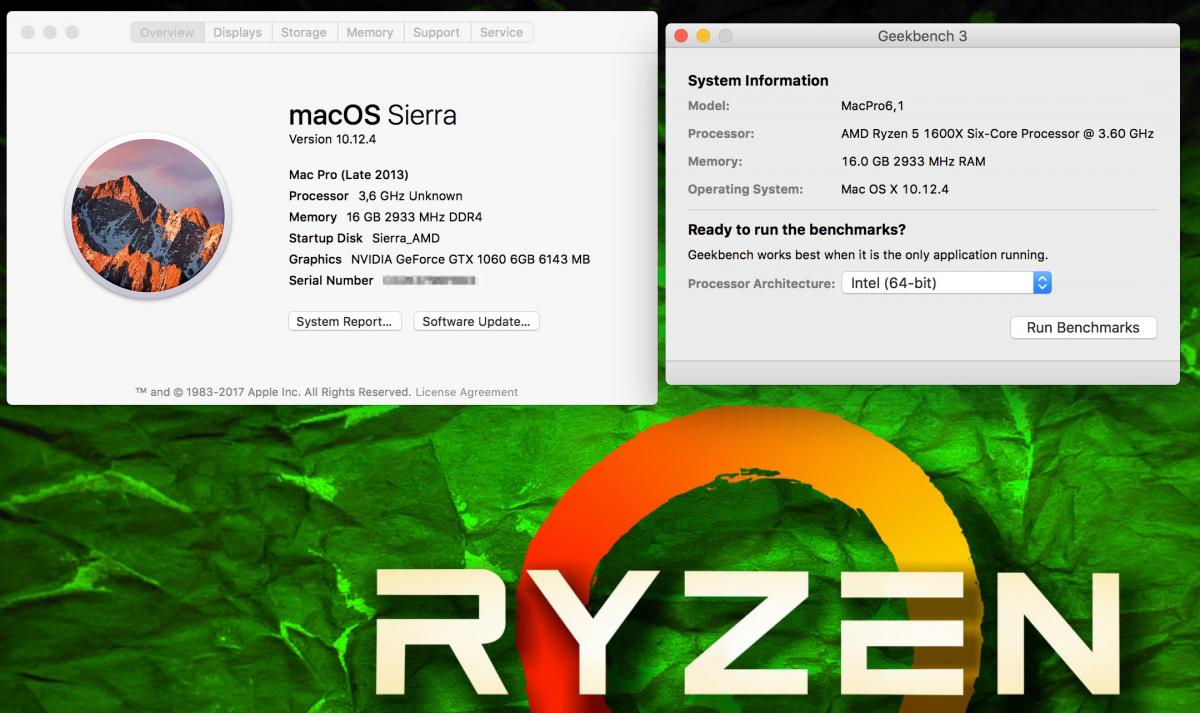Viewport: 1200px width, 713px height.
Task: Click the 'Sierra_AMD' startup disk name
Action: 406,238
